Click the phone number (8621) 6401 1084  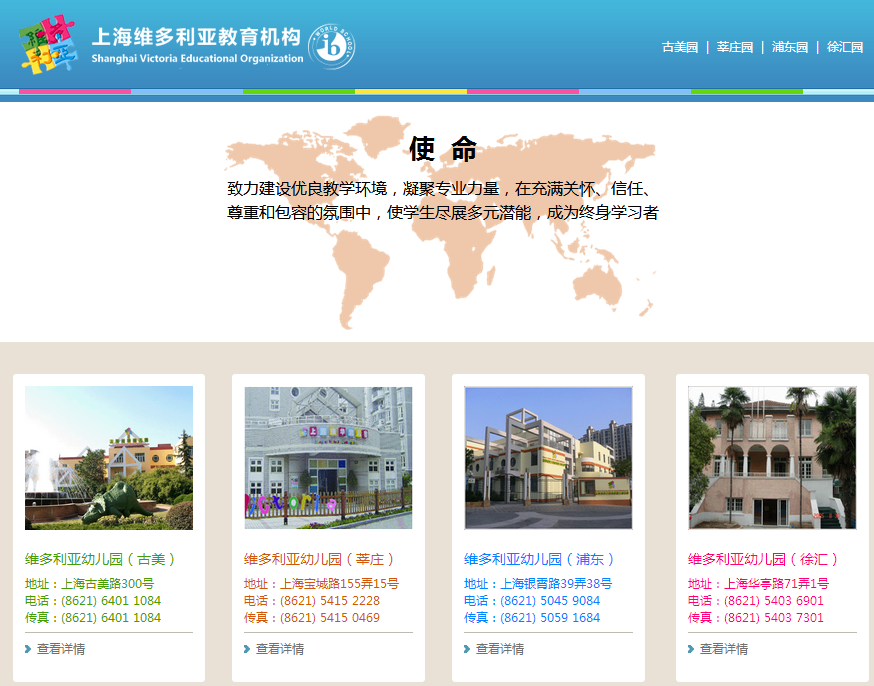click(x=111, y=601)
